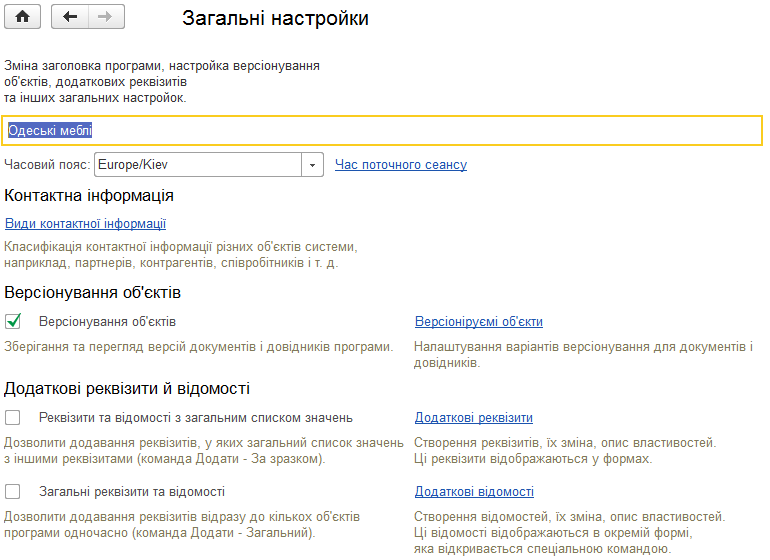Viewport: 770px width, 560px height.
Task: Open Додаткові реквізити link
Action: pyautogui.click(x=474, y=418)
